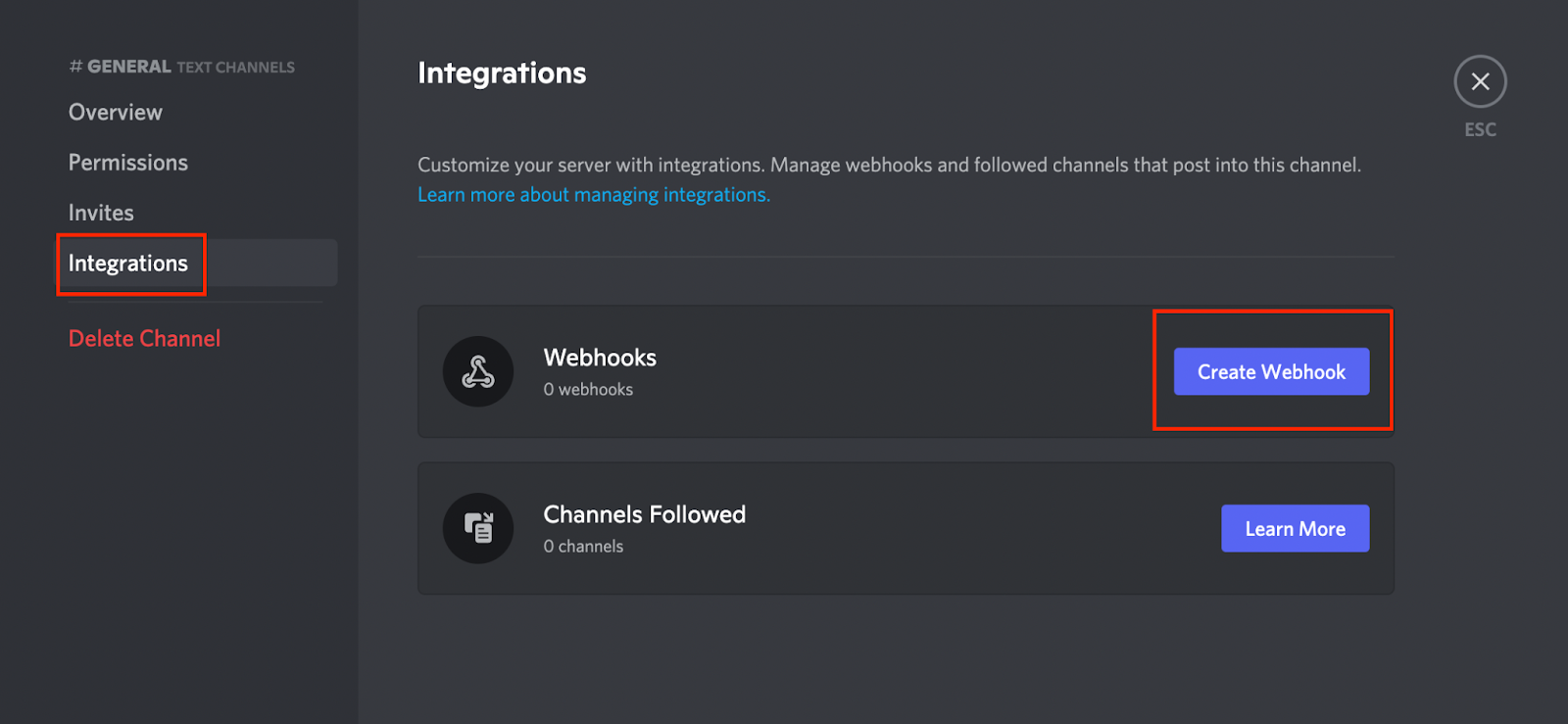Viewport: 1568px width, 724px height.
Task: Click the Channels Followed circular icon
Action: click(478, 528)
